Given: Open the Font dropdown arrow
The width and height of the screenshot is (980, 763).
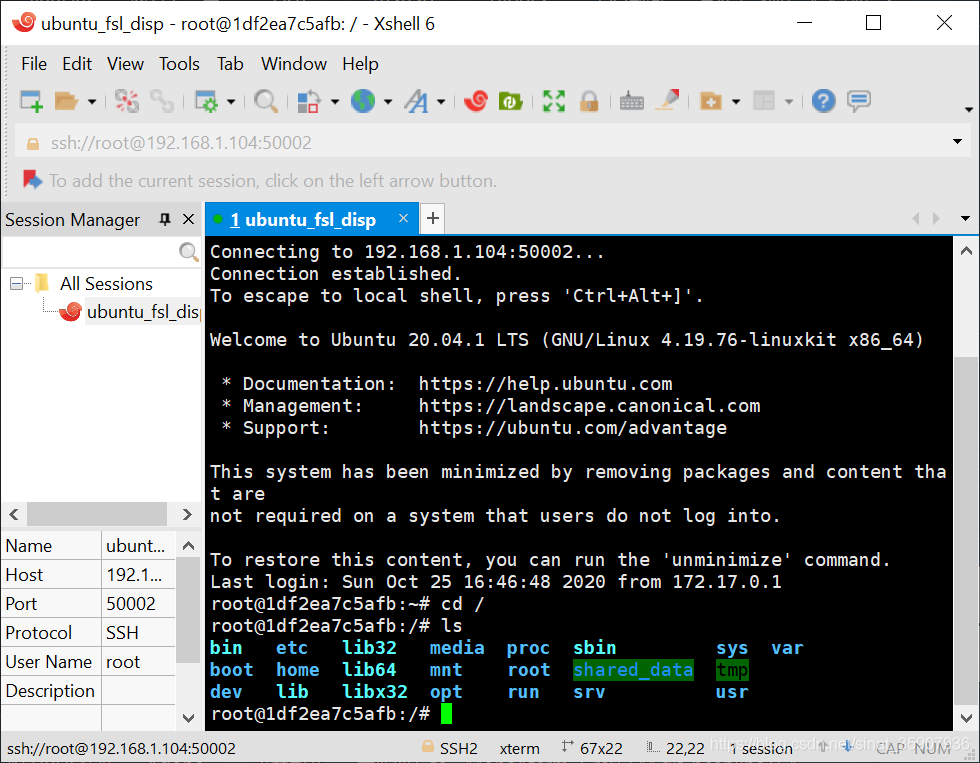Looking at the screenshot, I should click(441, 101).
